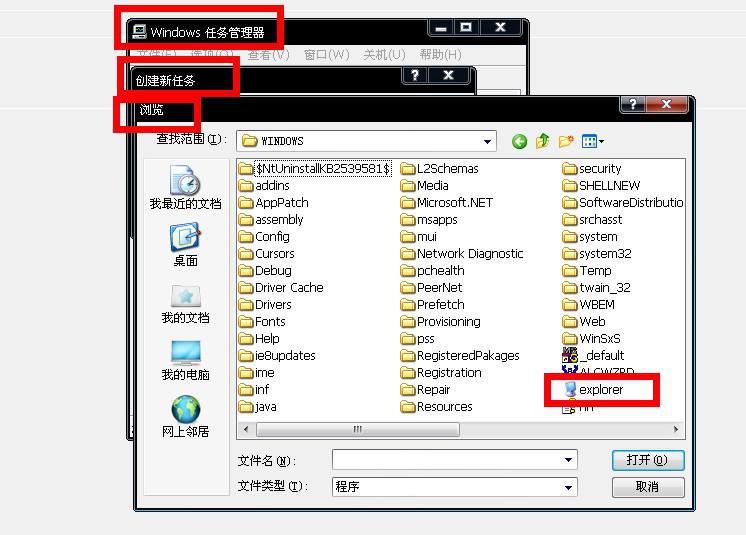Select the SoftwareDistribution folder
The width and height of the screenshot is (746, 535).
[623, 203]
